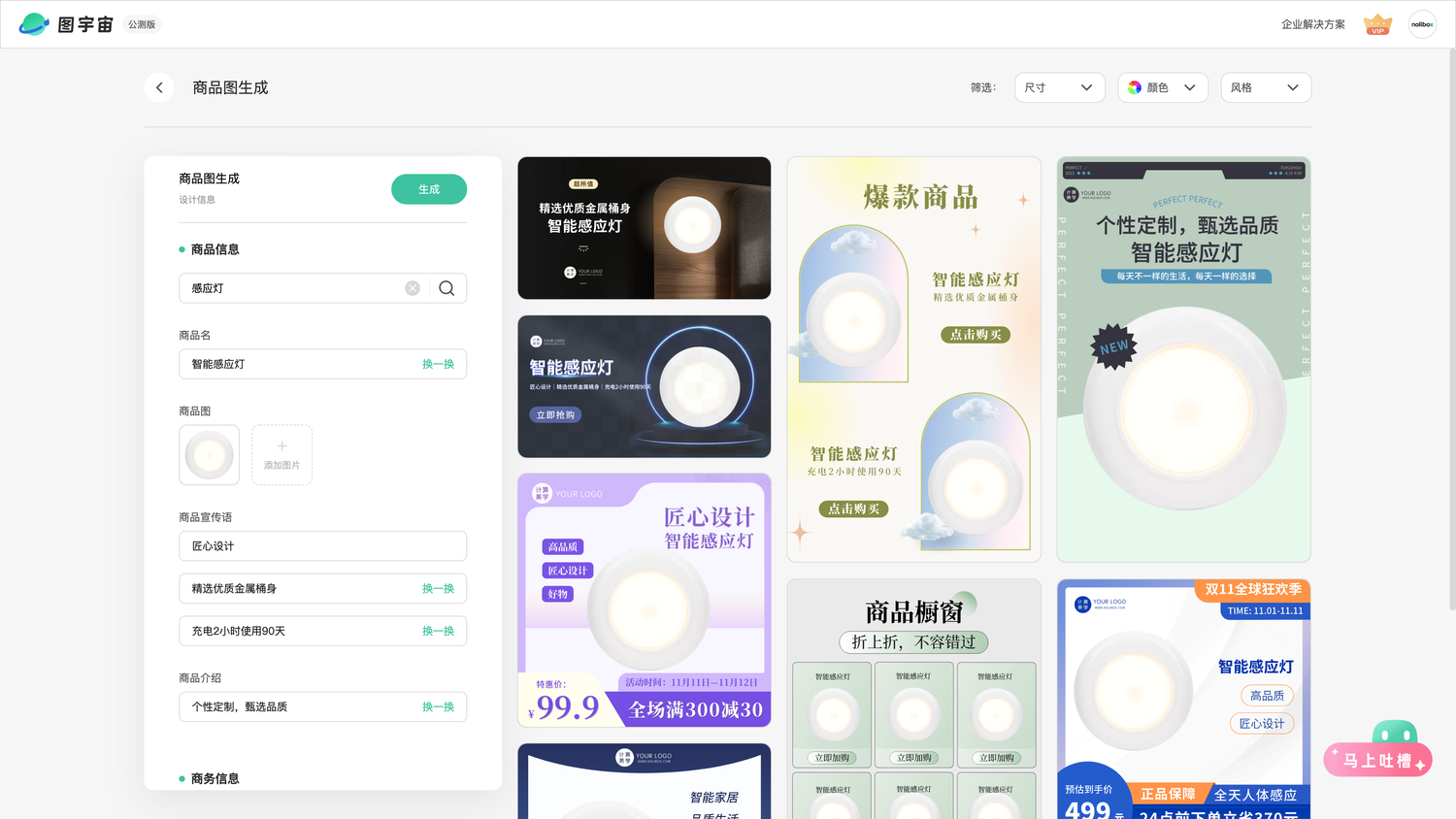
Task: Select the 智能家居 navy template
Action: 644,781
